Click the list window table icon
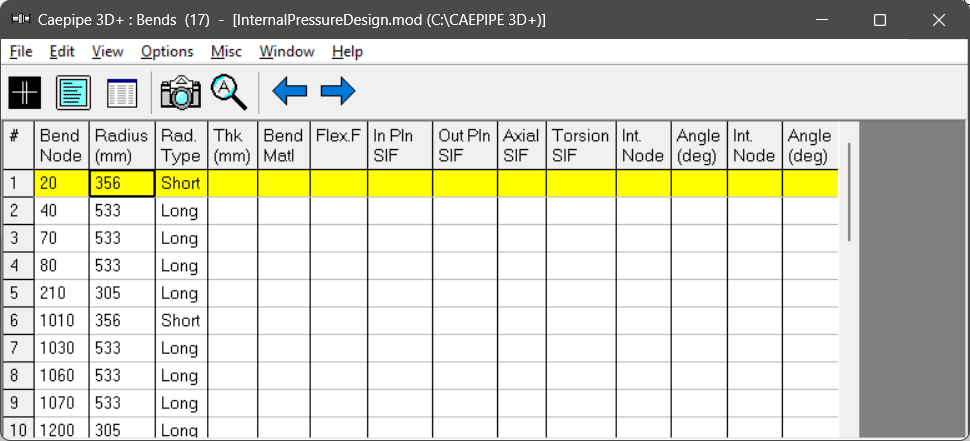This screenshot has height=441, width=970. click(x=122, y=93)
